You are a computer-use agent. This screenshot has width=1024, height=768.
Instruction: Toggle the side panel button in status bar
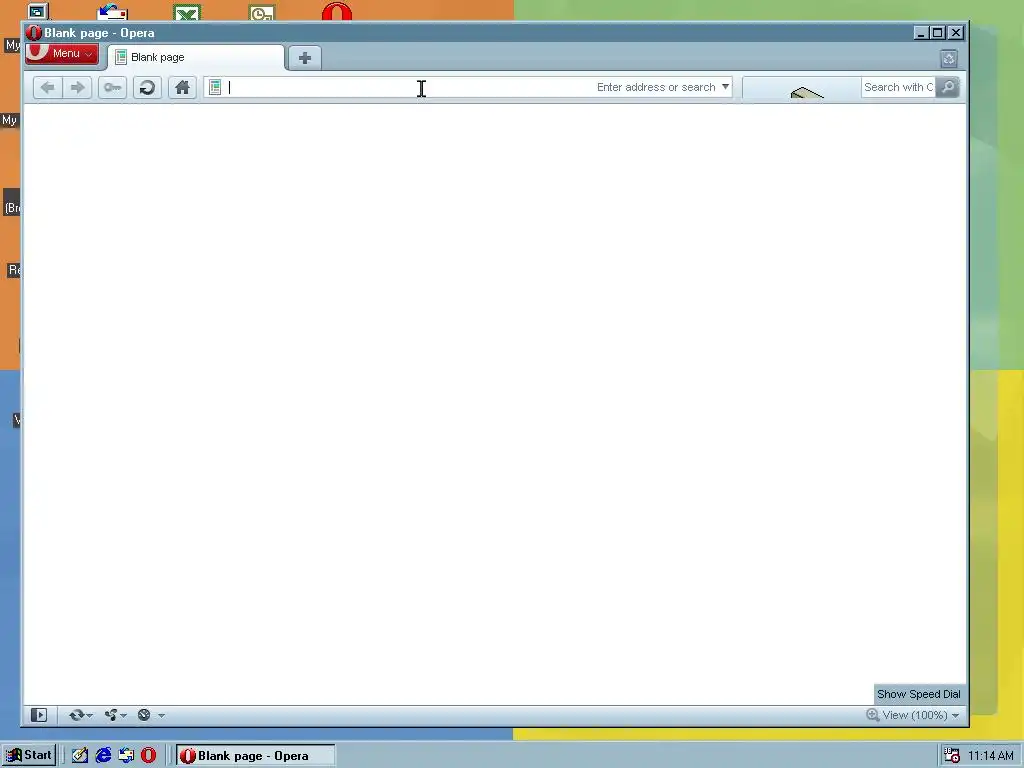39,715
